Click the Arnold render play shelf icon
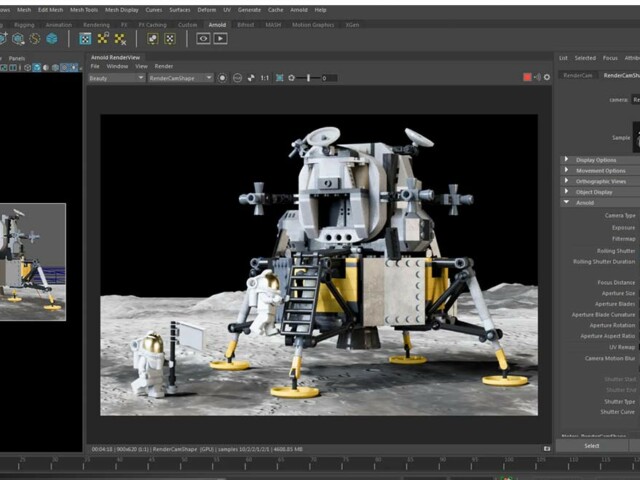 [220, 38]
